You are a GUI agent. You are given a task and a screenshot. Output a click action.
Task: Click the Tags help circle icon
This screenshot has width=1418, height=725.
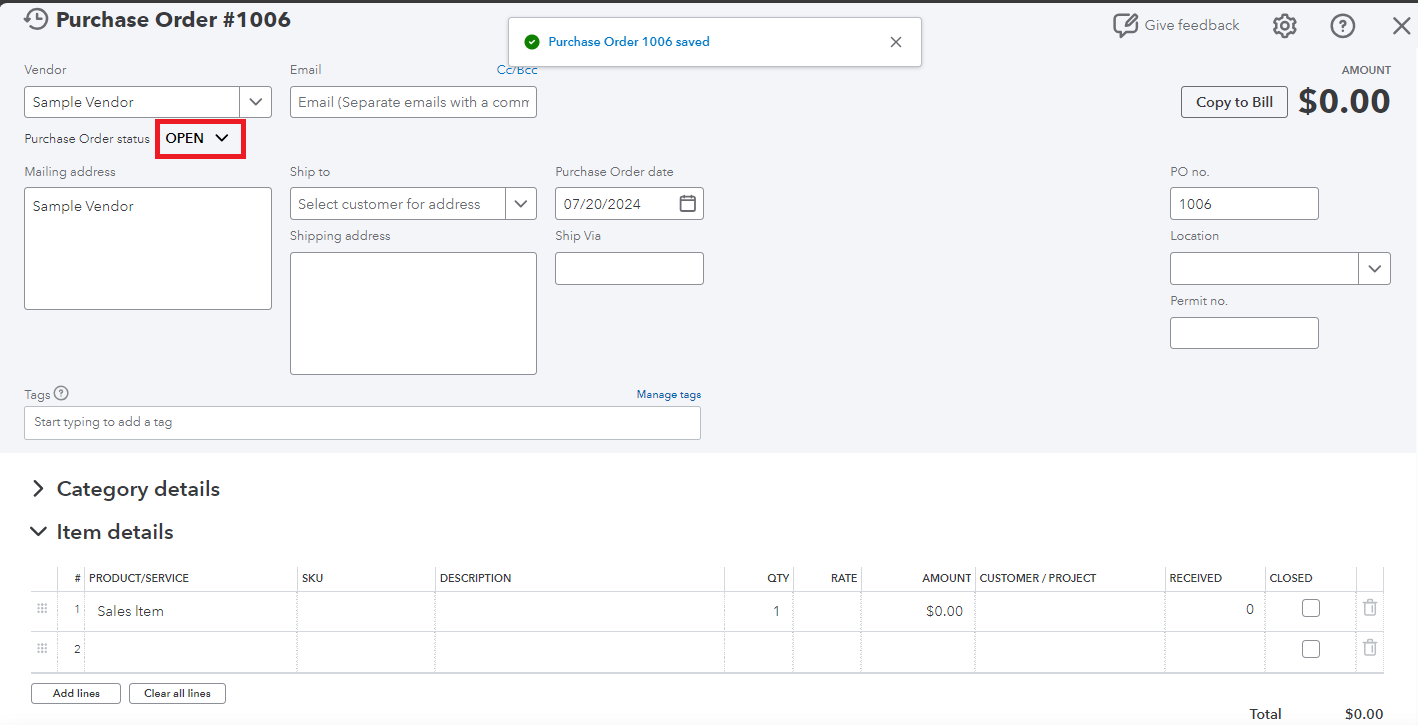(62, 393)
